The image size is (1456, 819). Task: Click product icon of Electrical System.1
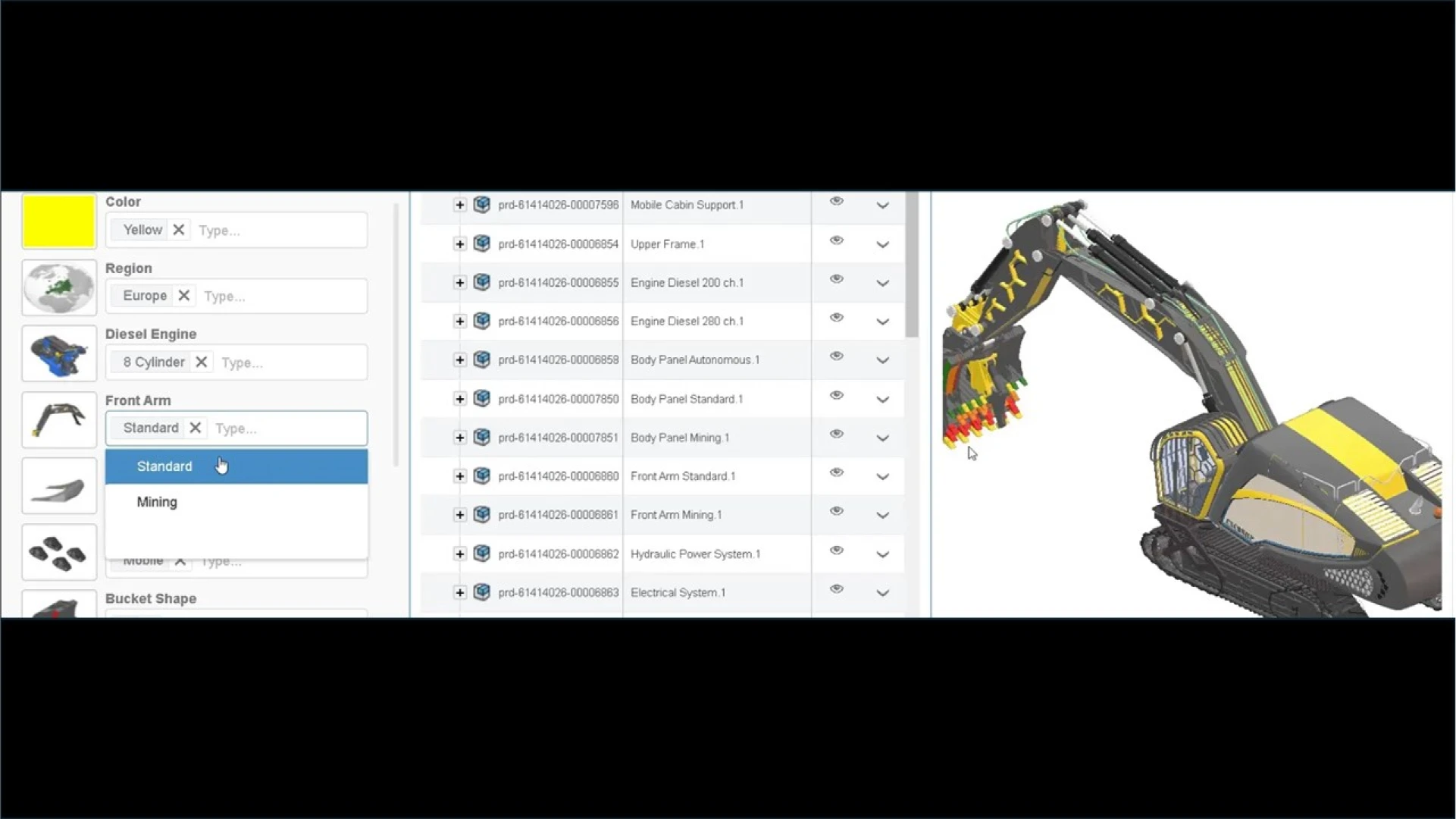(x=482, y=592)
